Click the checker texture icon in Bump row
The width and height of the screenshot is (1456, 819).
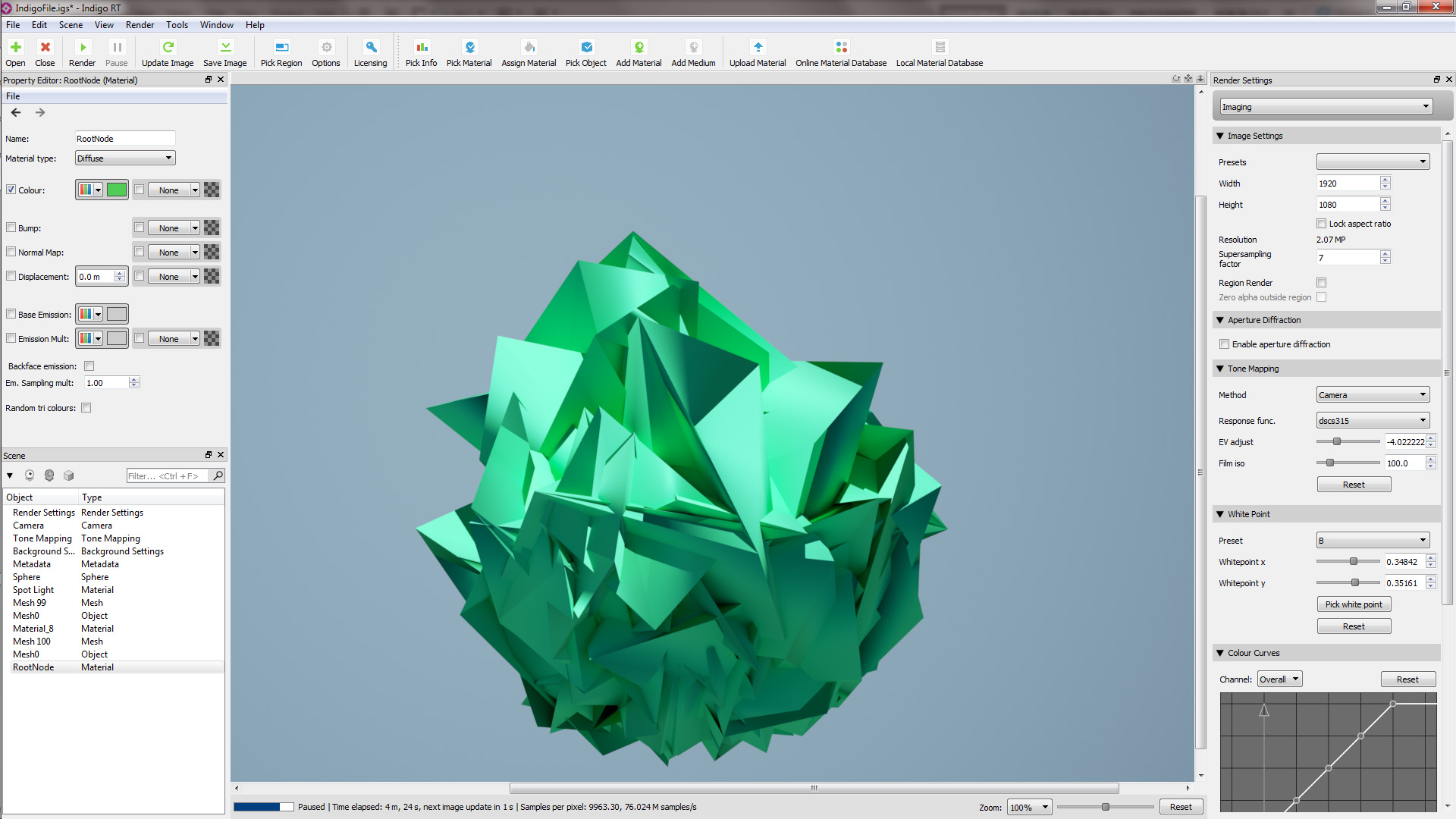[x=212, y=227]
